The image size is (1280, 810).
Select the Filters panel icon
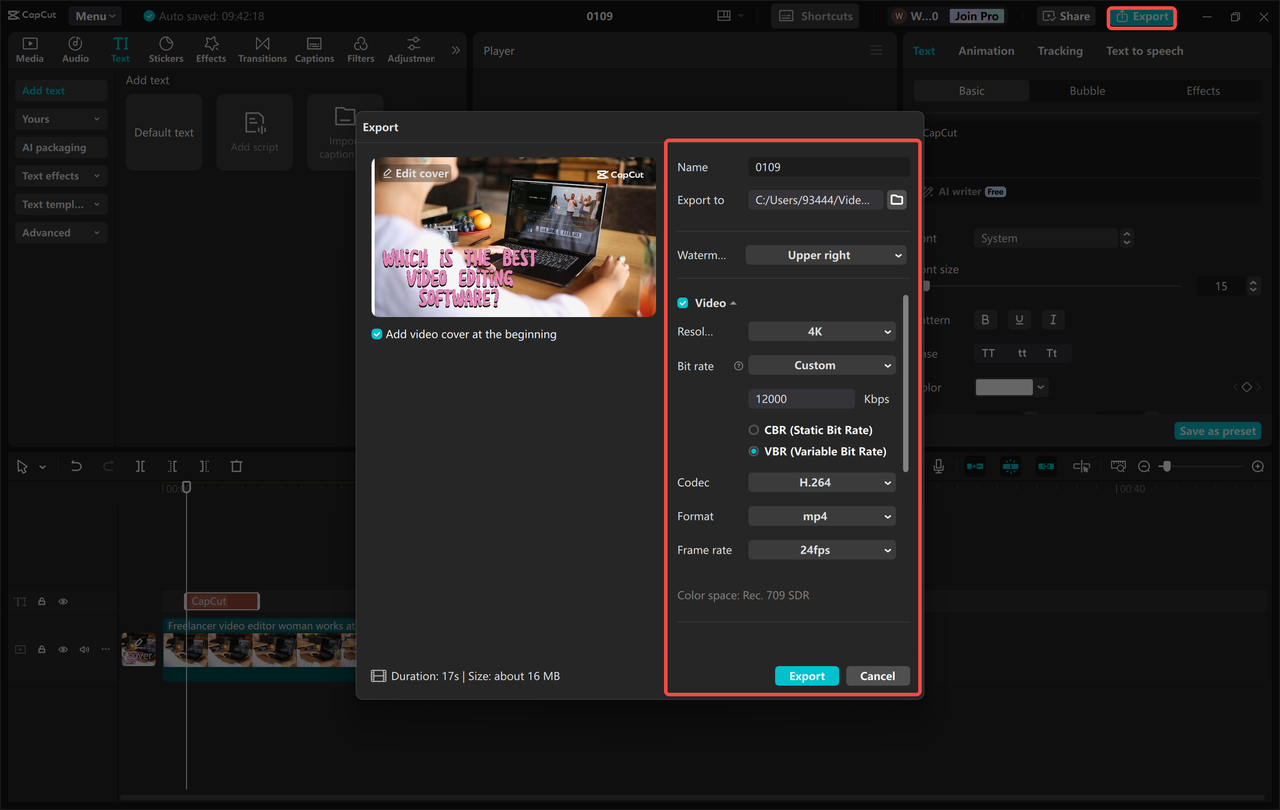tap(360, 48)
